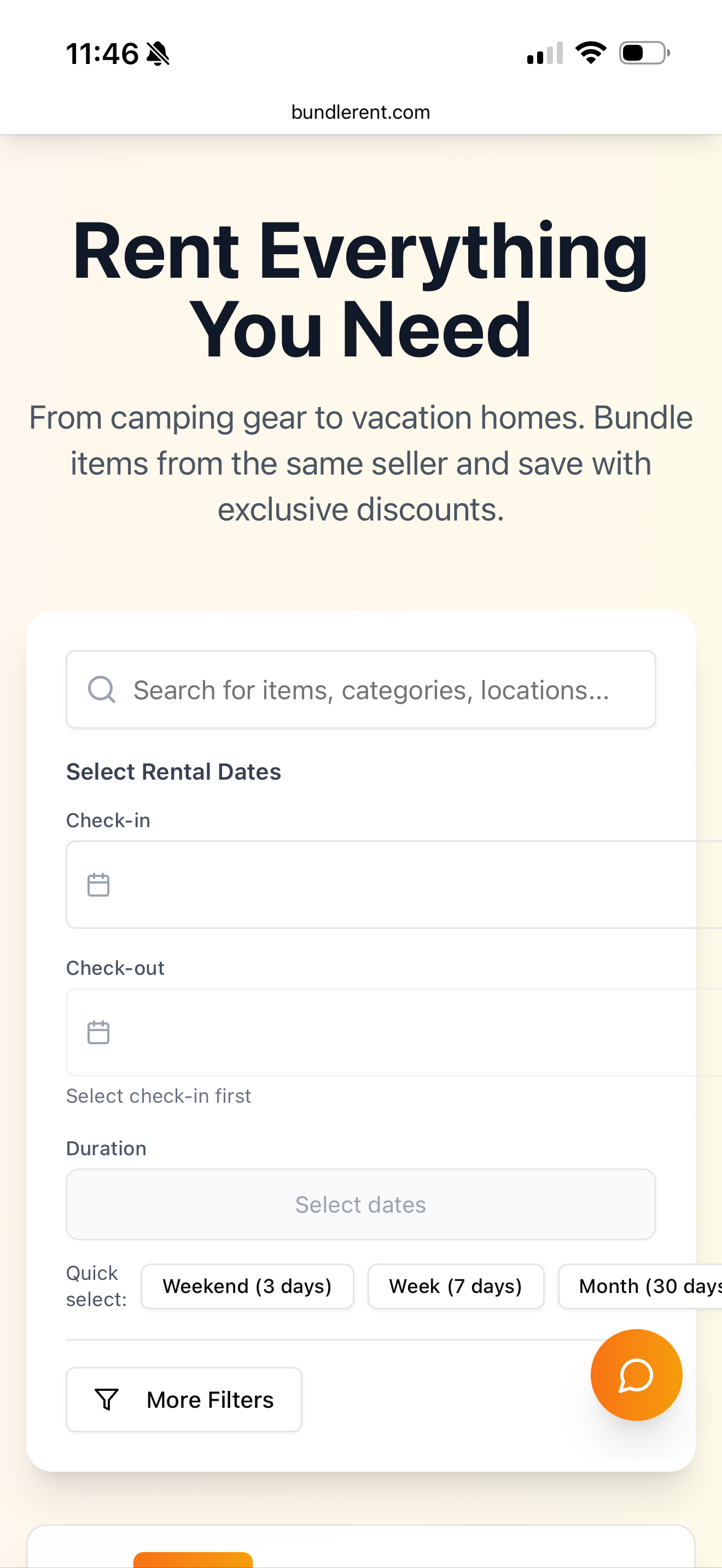This screenshot has width=722, height=1568.
Task: Select the Weekend (3 days) quick option
Action: (247, 1286)
